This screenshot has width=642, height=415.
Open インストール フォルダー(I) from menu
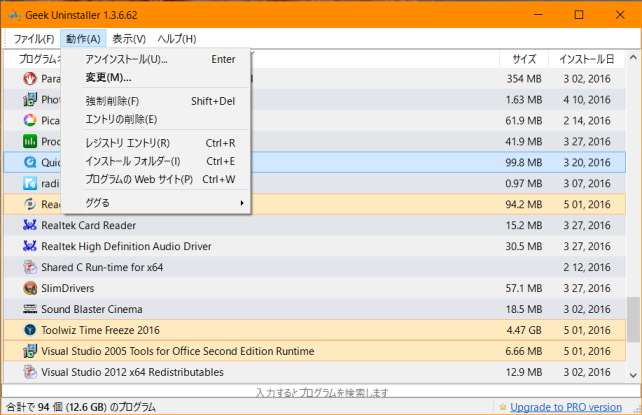click(x=156, y=161)
